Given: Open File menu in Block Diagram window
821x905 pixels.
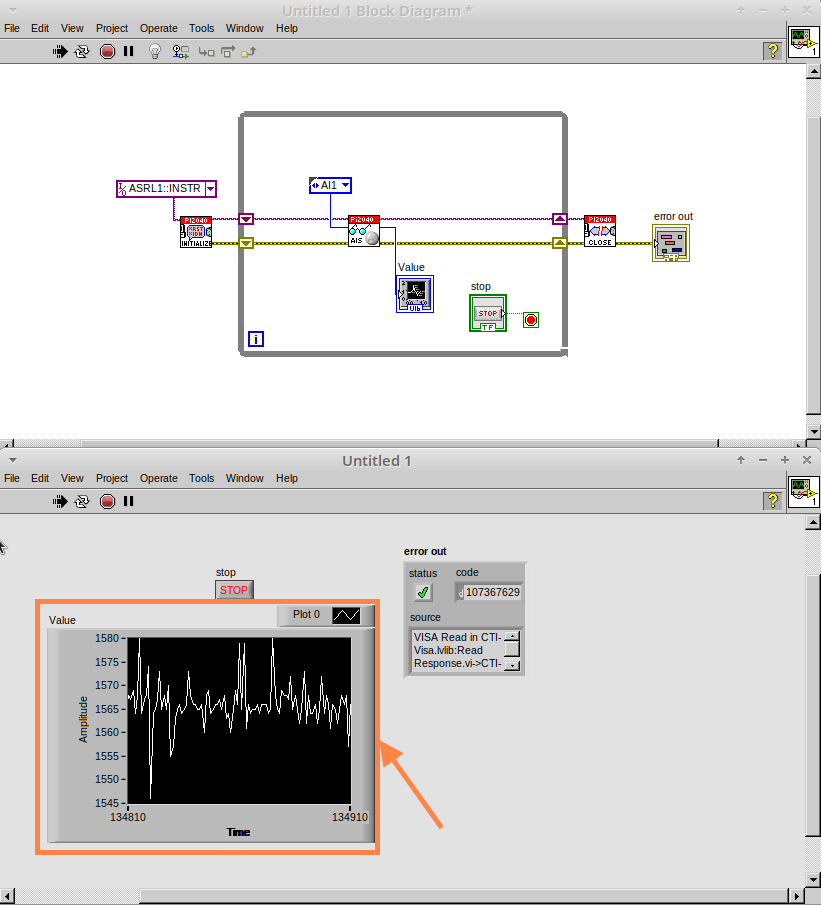Looking at the screenshot, I should pos(12,28).
